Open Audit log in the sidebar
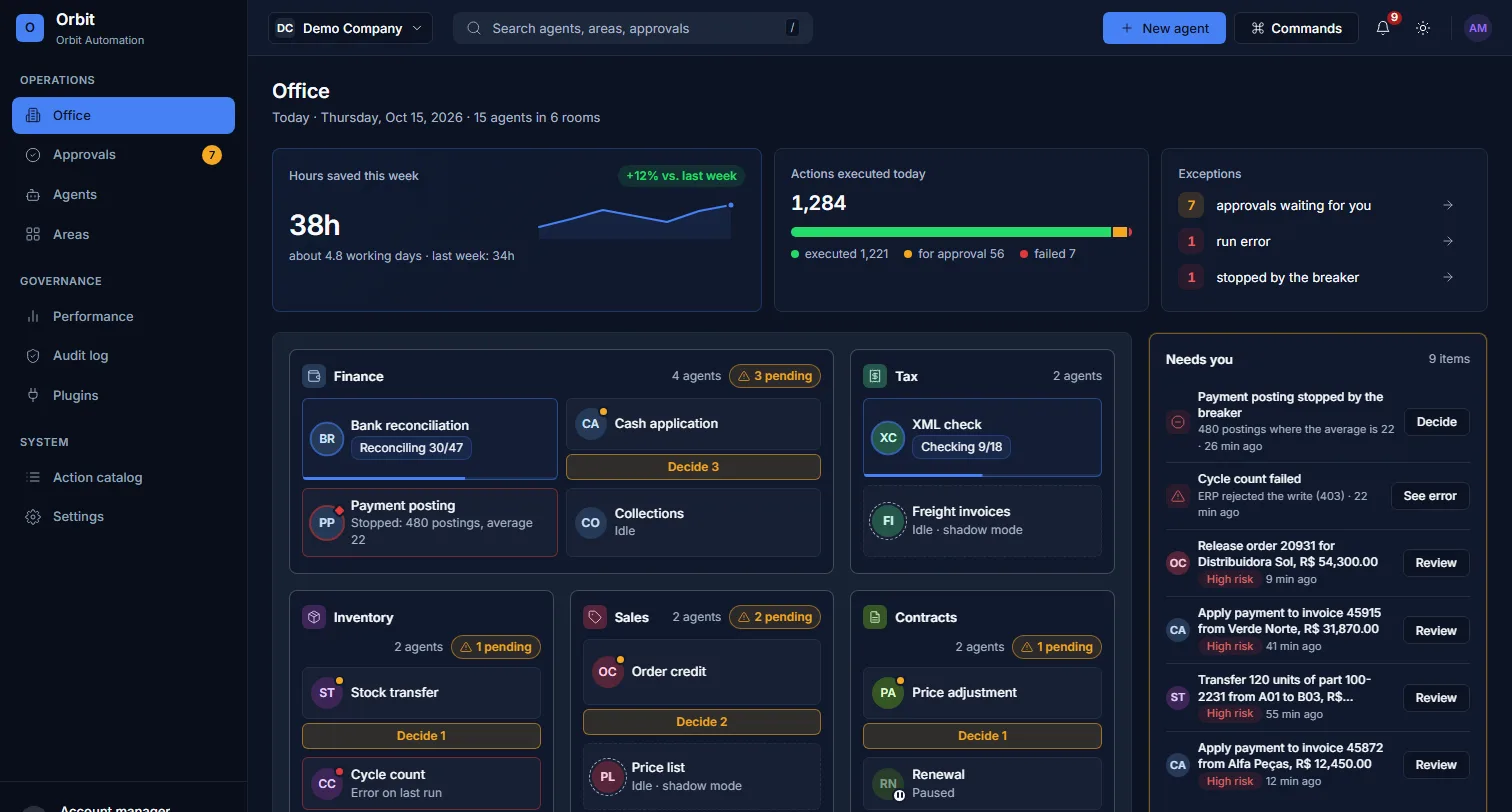The image size is (1512, 812). click(123, 355)
